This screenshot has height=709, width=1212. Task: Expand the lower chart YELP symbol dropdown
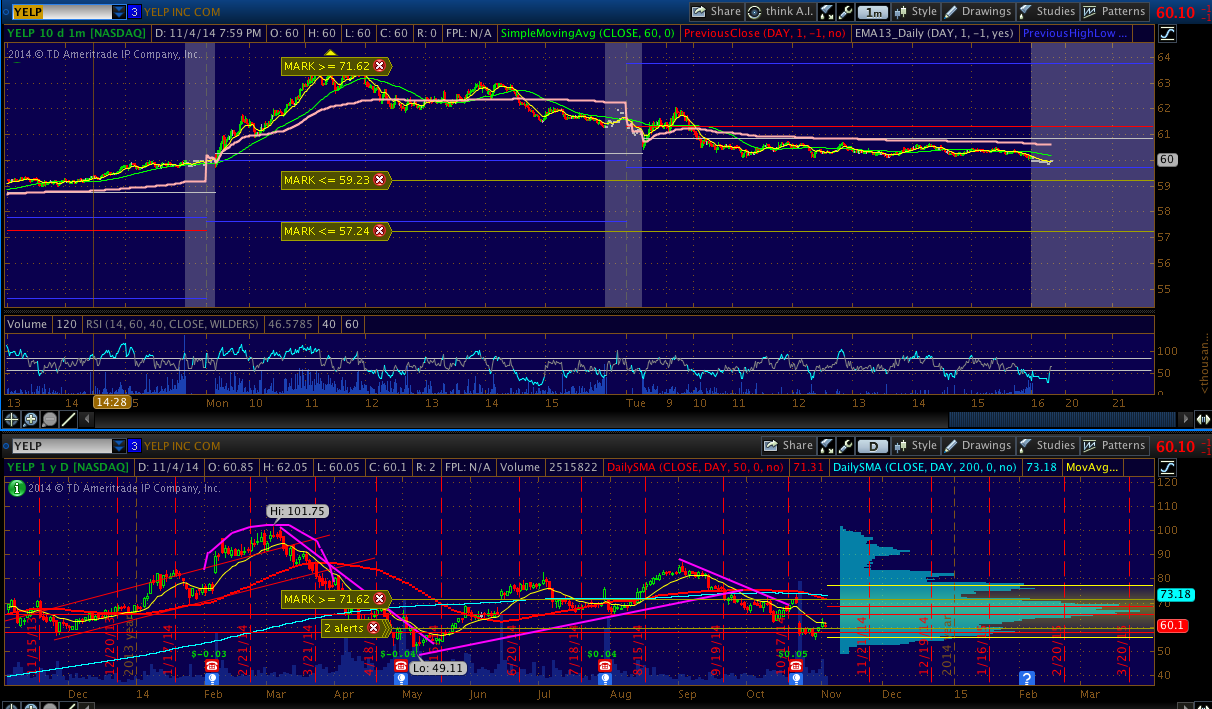tap(119, 446)
